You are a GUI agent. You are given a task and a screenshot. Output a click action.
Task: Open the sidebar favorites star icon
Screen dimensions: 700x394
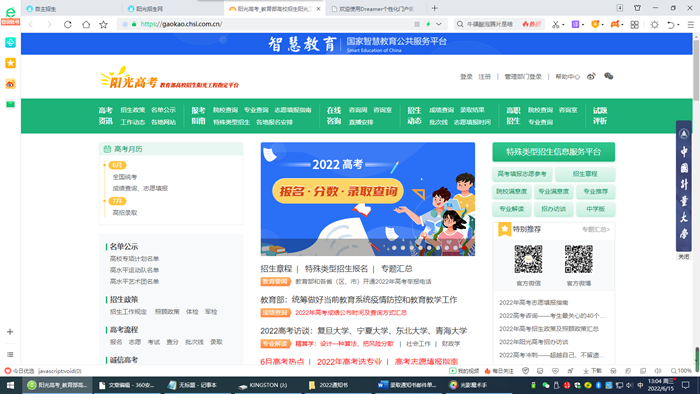(10, 63)
